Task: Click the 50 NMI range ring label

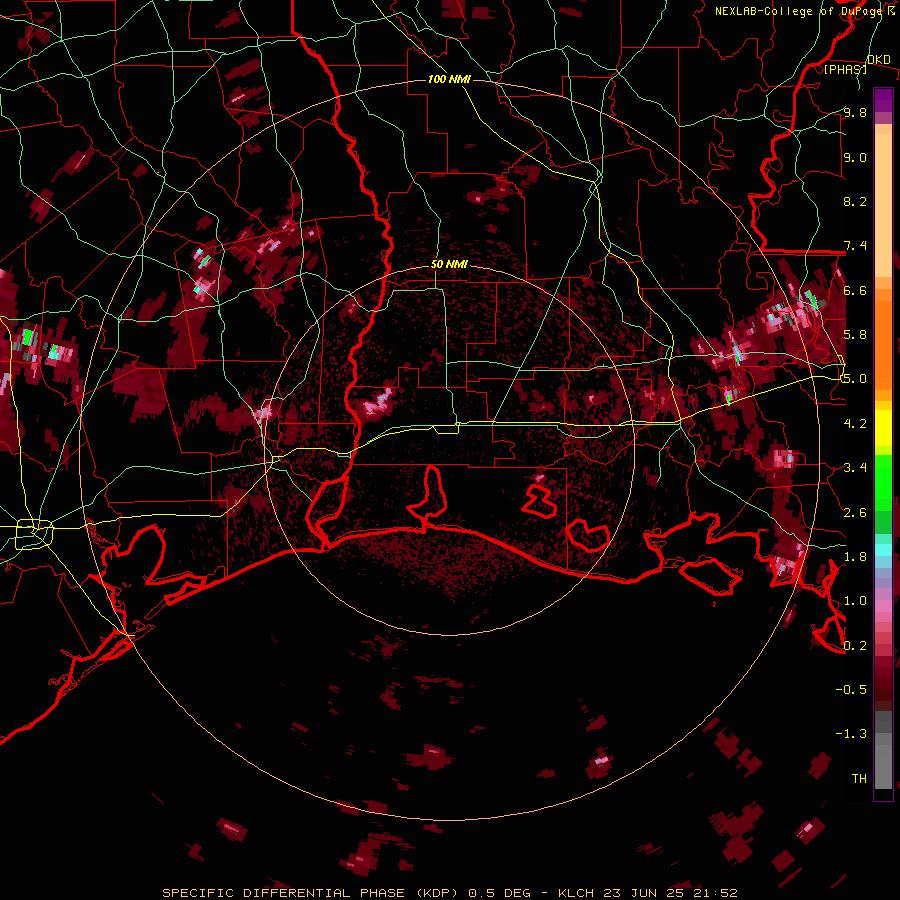Action: [449, 264]
